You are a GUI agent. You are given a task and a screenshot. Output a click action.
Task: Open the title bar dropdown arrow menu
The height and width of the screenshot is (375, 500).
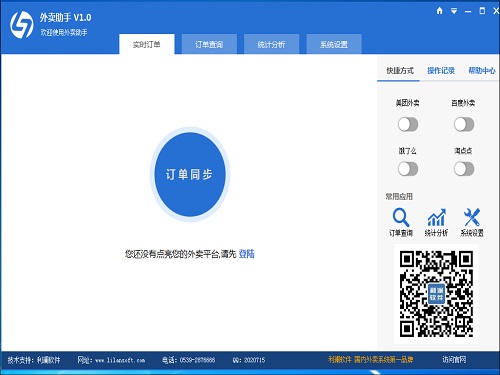[x=454, y=11]
